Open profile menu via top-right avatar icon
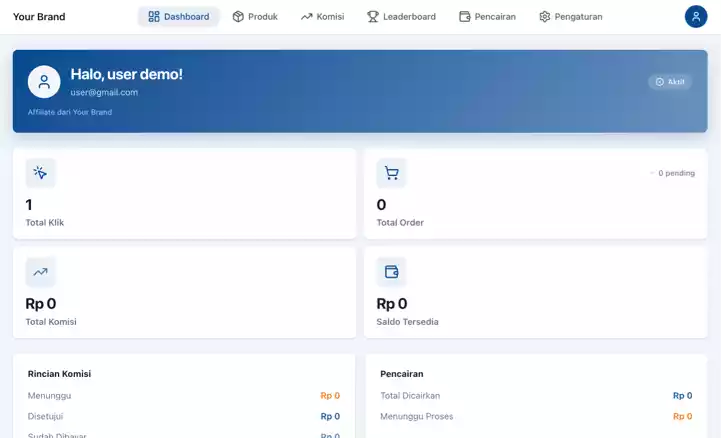The width and height of the screenshot is (721, 438). pos(696,16)
